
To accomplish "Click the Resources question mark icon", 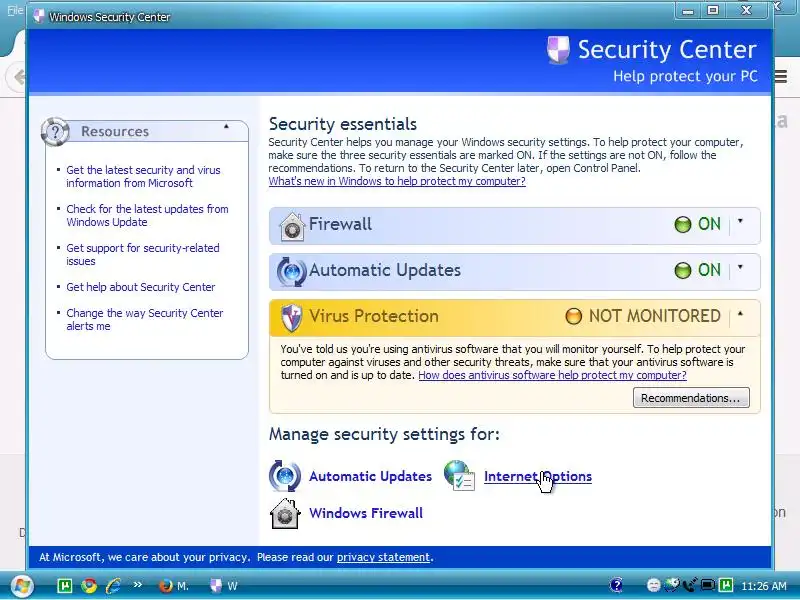I will click(x=55, y=132).
